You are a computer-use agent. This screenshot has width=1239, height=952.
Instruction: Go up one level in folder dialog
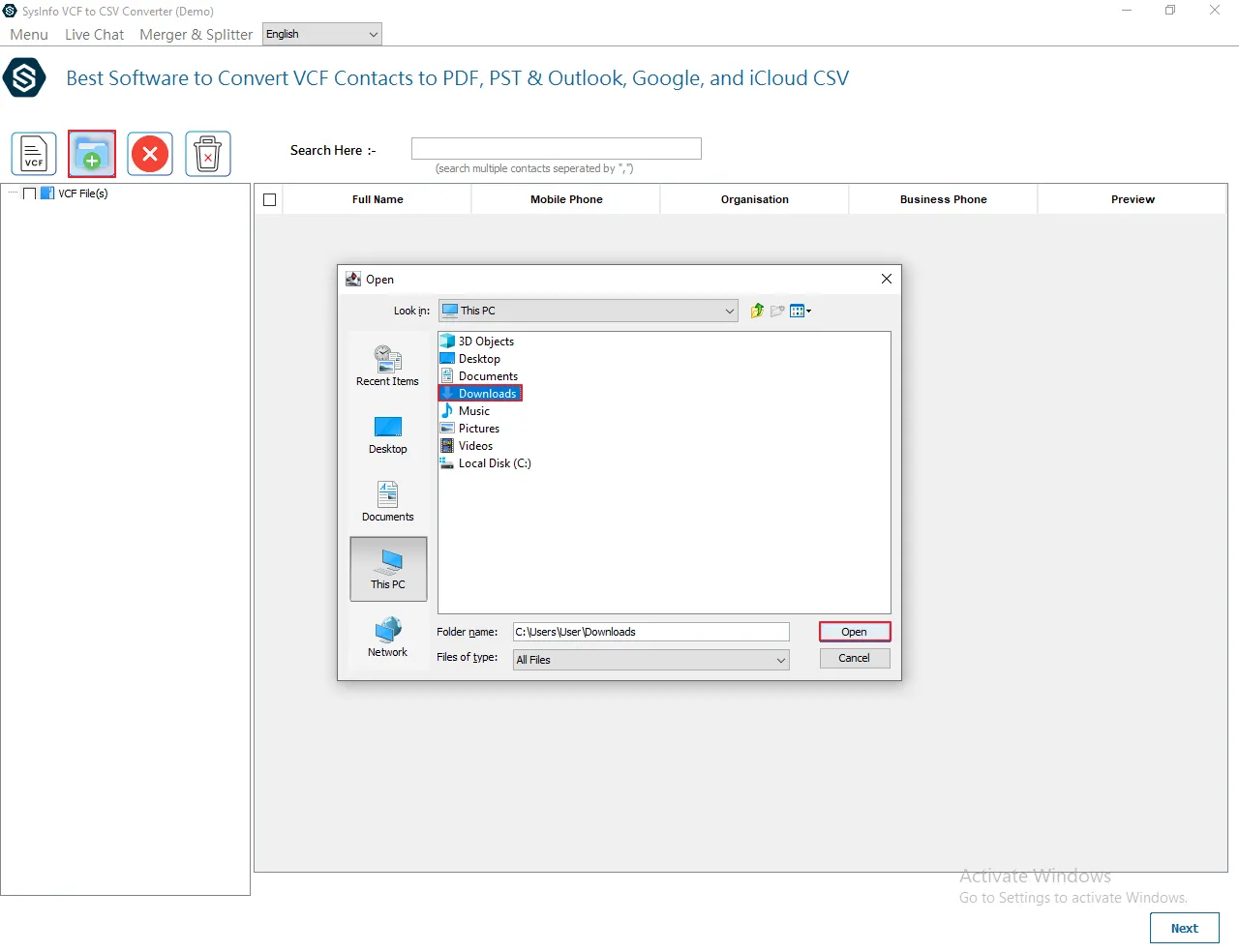(757, 311)
